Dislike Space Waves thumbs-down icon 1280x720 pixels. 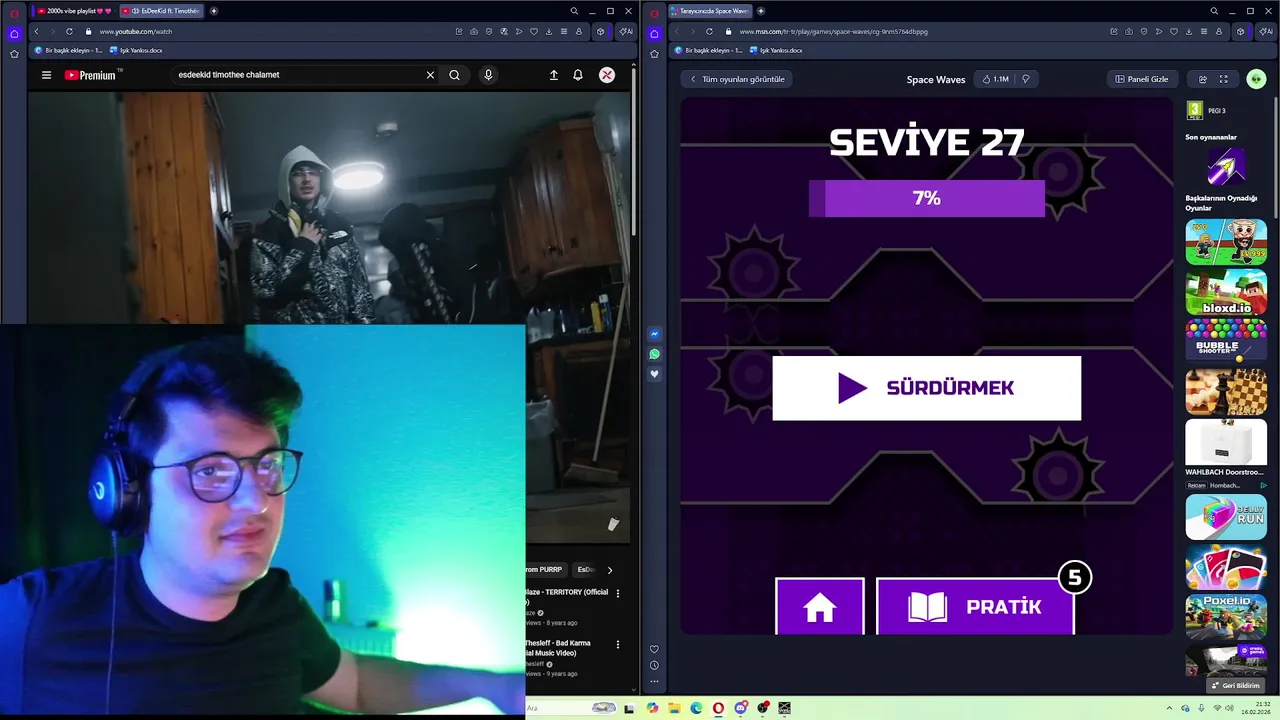click(x=1025, y=79)
